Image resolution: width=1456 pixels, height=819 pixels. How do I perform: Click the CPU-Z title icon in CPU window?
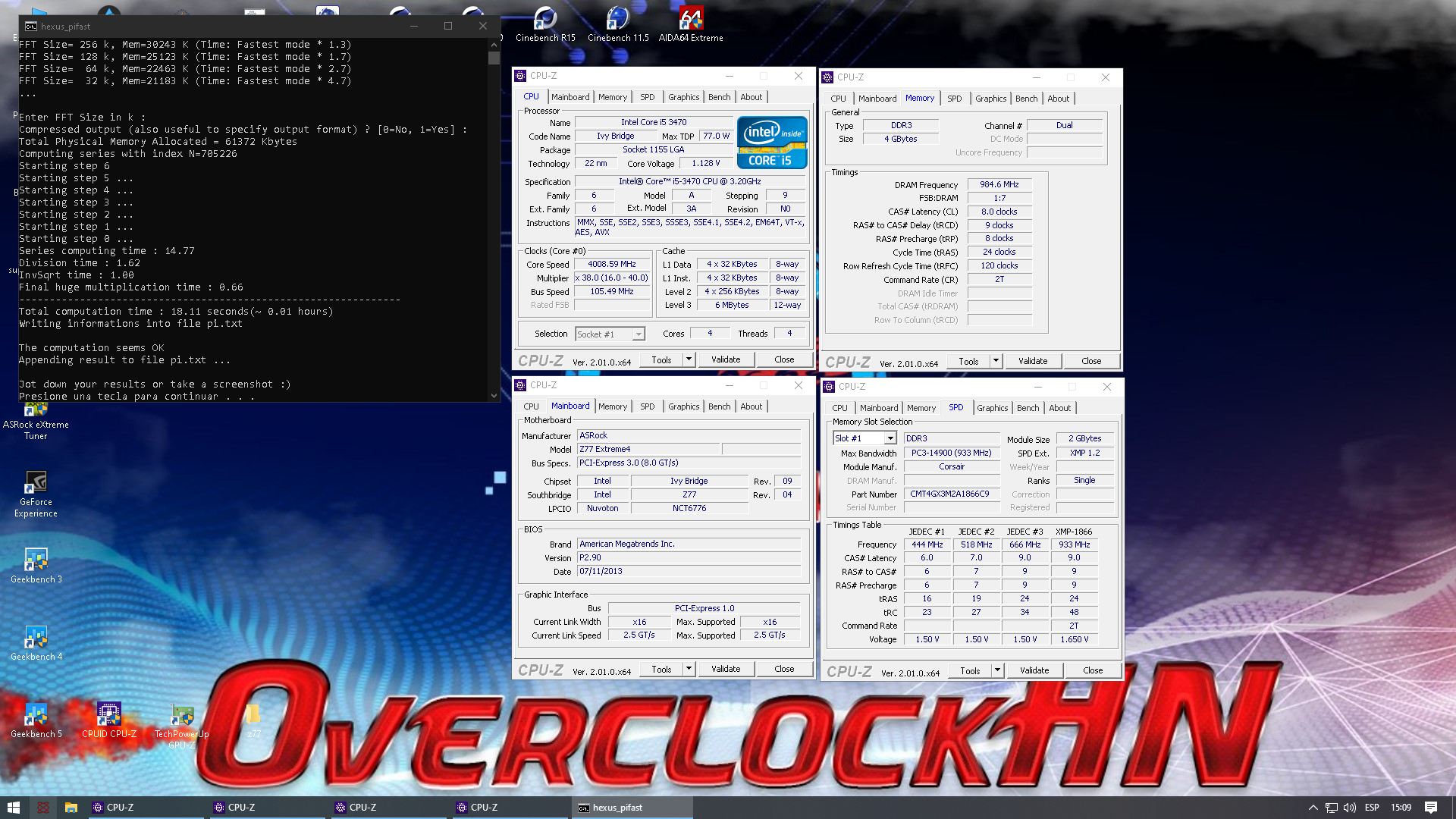(x=520, y=76)
